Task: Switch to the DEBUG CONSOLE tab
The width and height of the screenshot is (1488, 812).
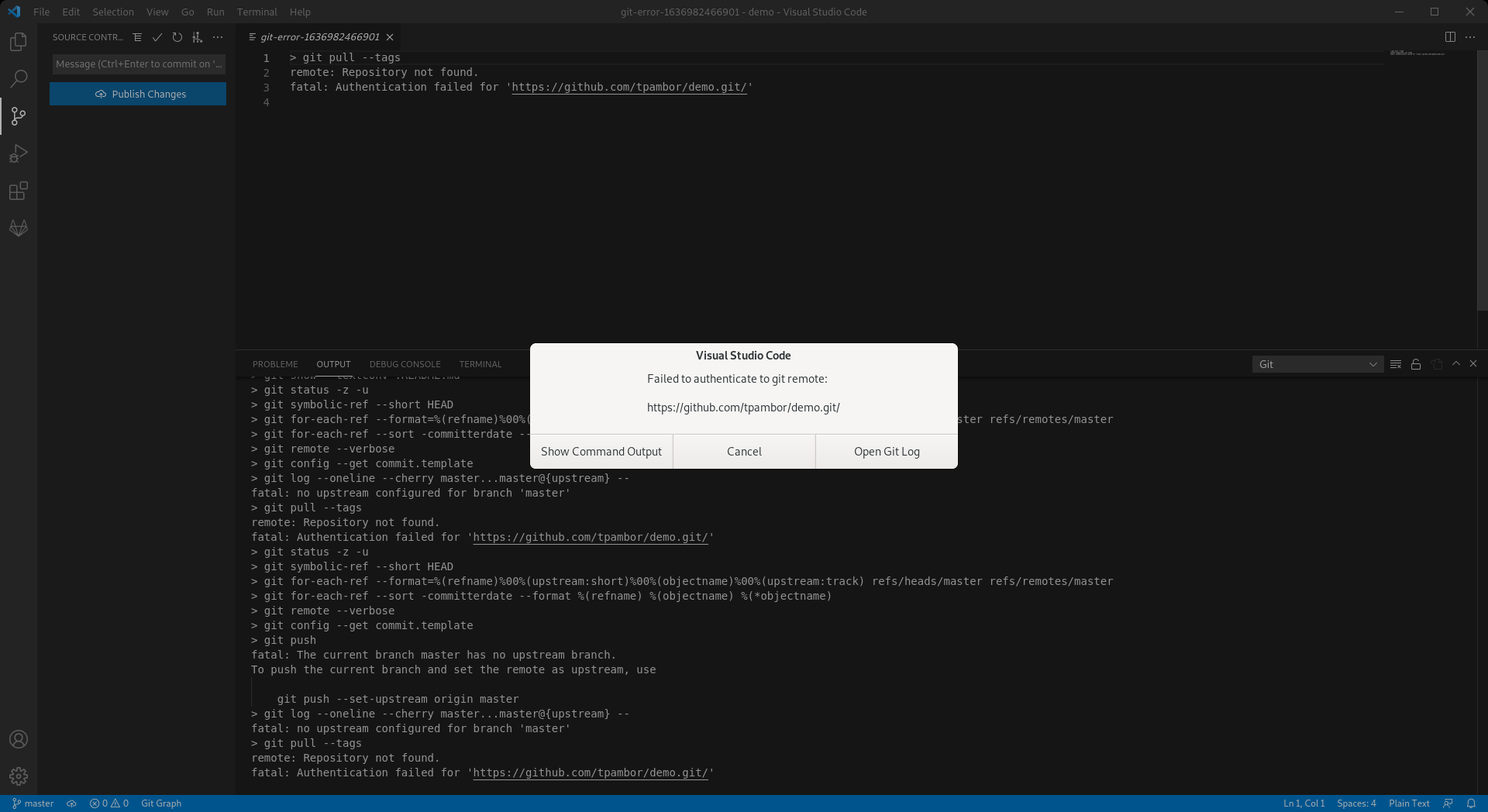Action: point(405,364)
